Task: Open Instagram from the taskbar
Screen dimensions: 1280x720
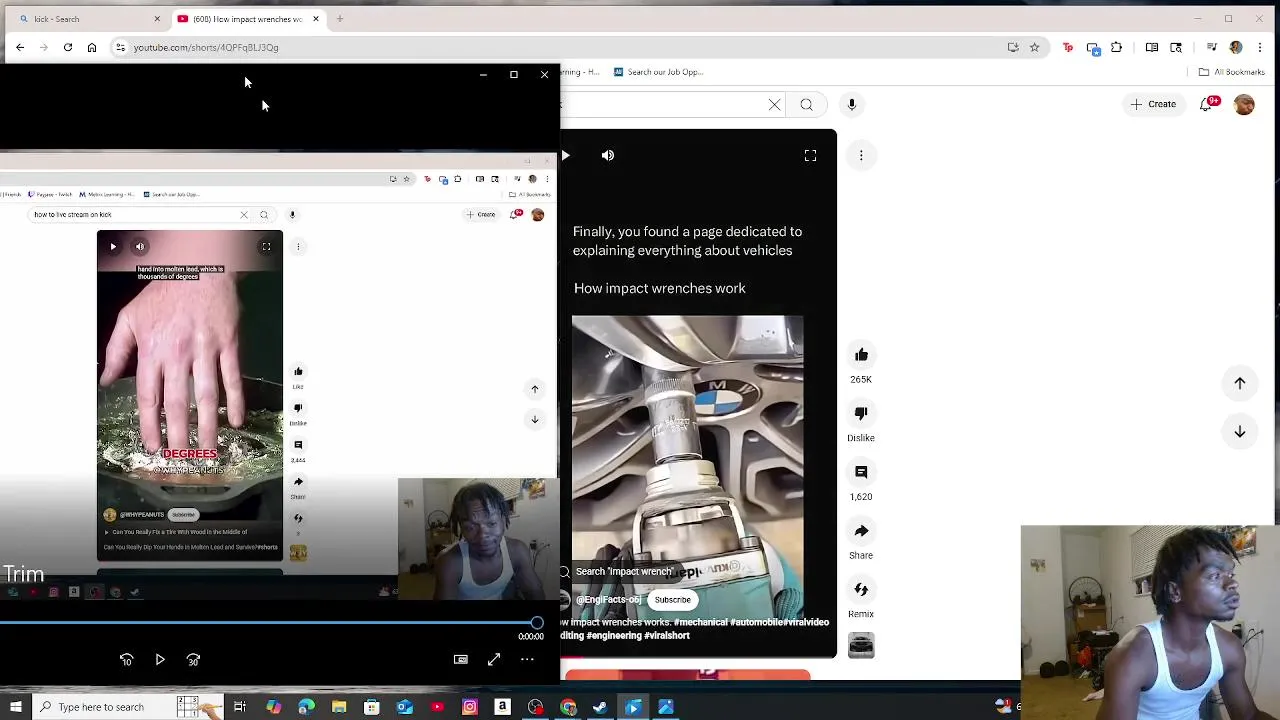Action: [470, 707]
